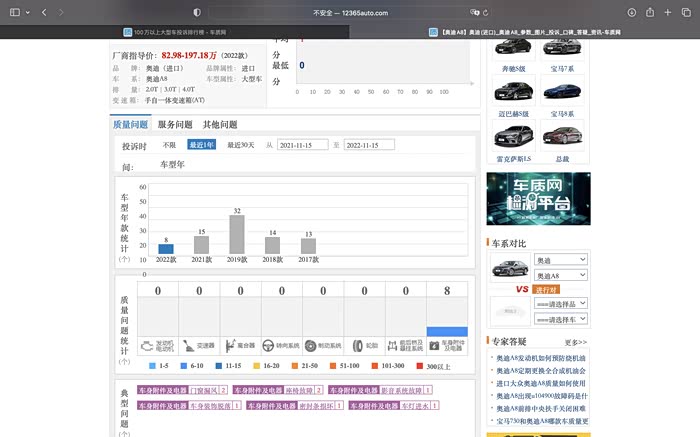Select the 不限 complaint time filter
The height and width of the screenshot is (437, 700).
pos(169,145)
